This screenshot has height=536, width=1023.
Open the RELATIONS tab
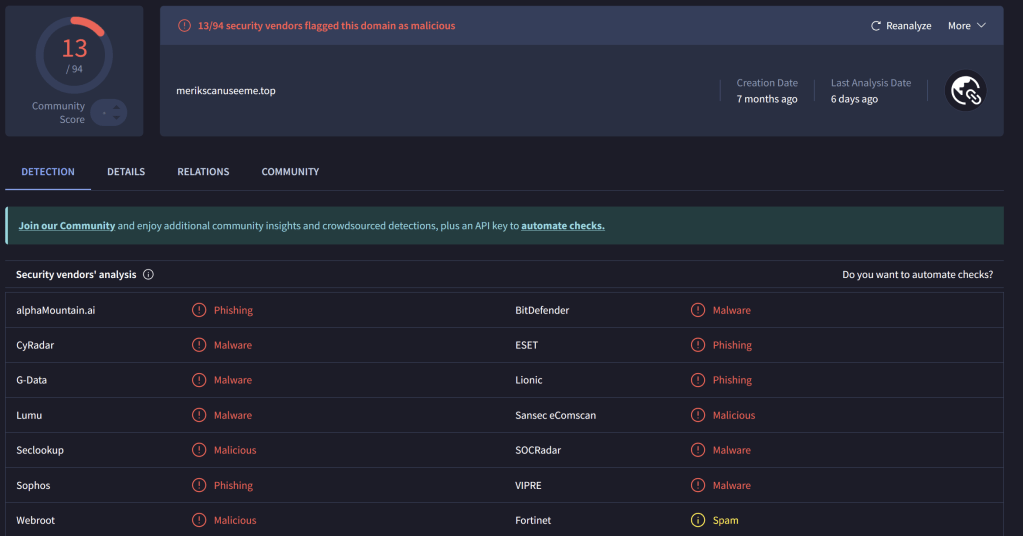click(x=203, y=172)
